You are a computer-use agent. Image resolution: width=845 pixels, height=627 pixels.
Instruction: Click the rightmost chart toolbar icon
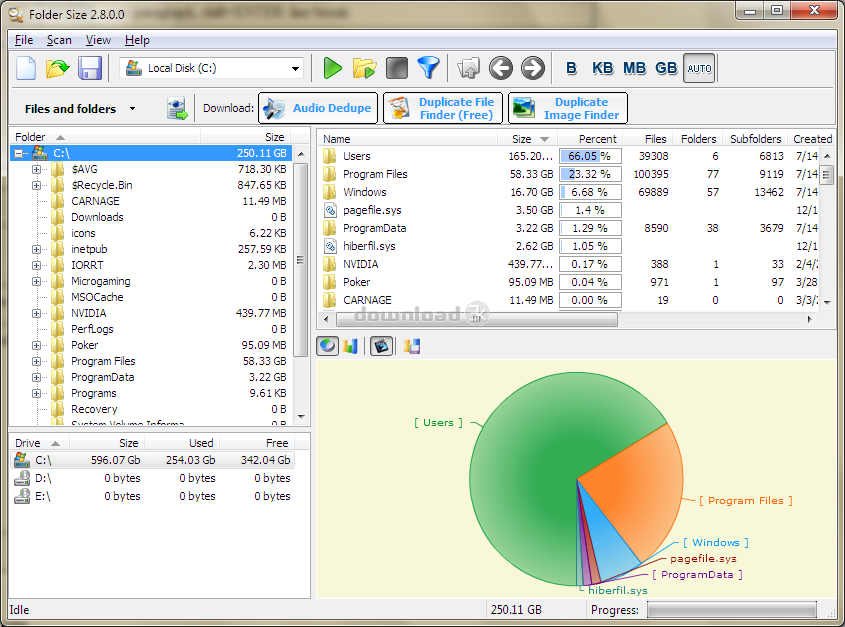pyautogui.click(x=412, y=346)
